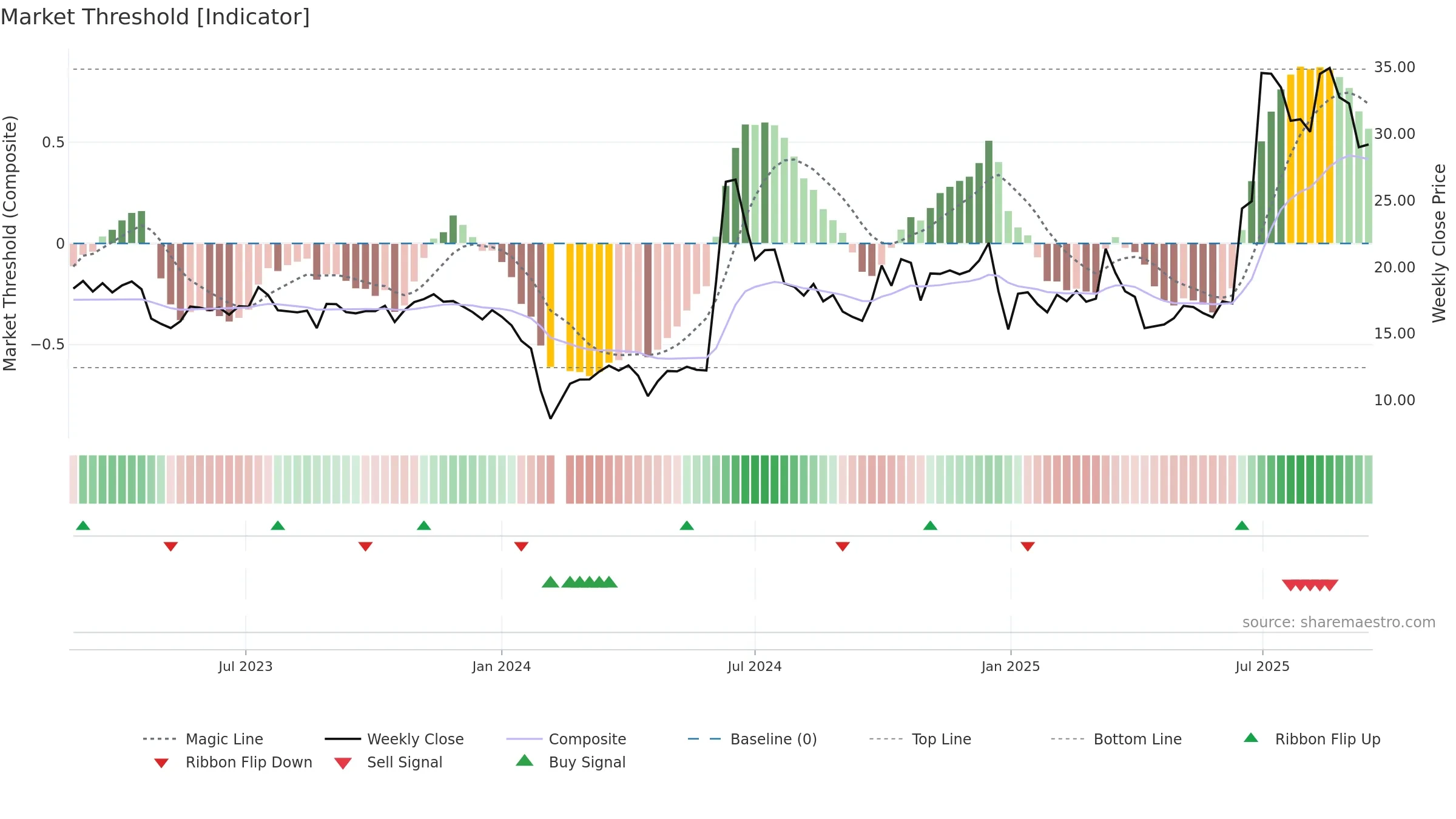
Task: Click the −0.5 composite axis label
Action: (x=47, y=345)
